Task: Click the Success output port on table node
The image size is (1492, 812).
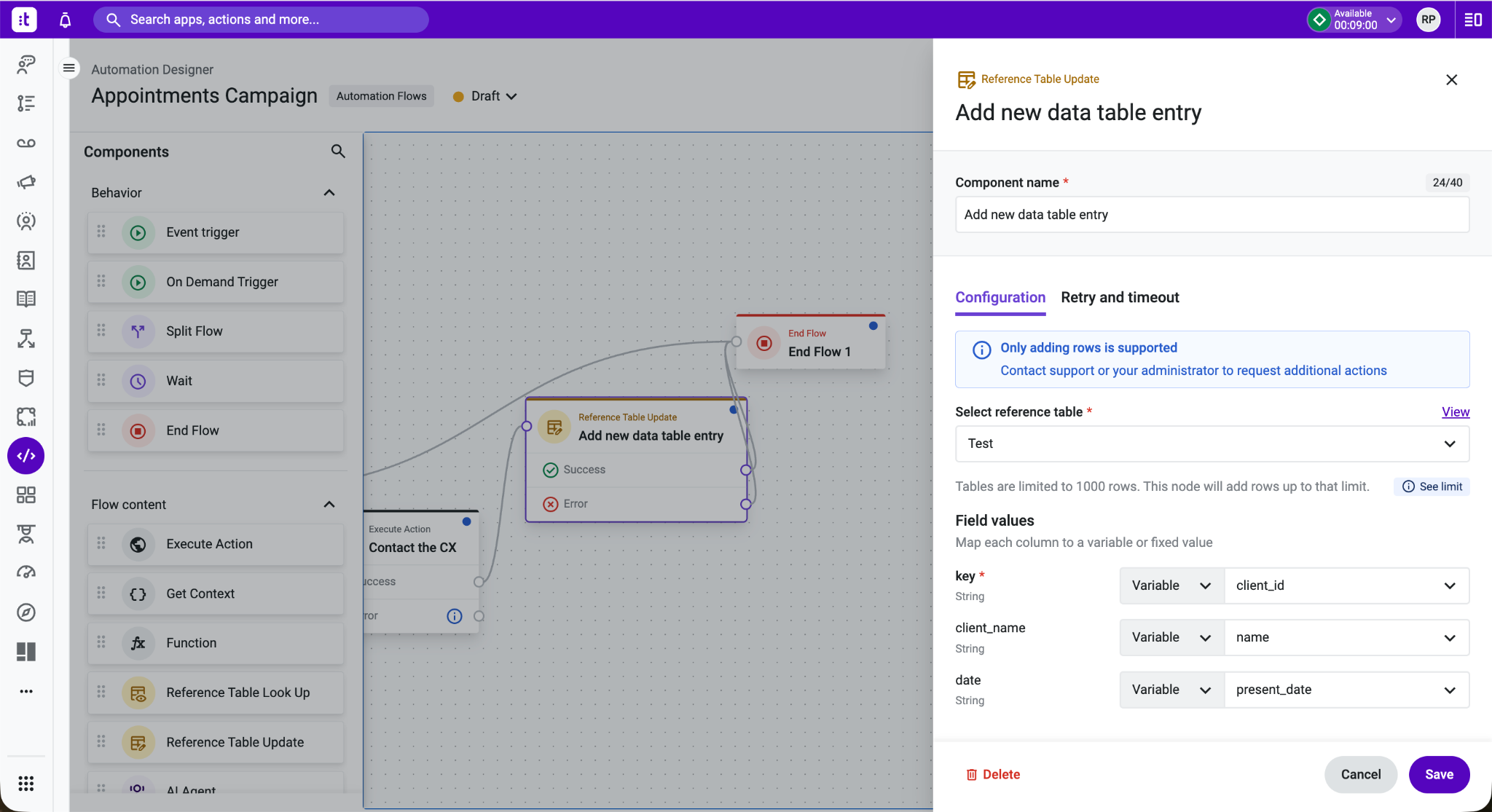Action: tap(745, 470)
